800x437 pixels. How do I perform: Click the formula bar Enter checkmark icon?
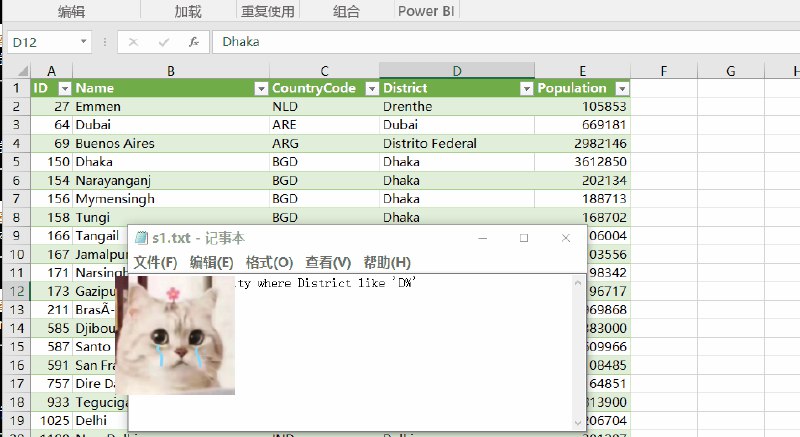click(x=164, y=42)
